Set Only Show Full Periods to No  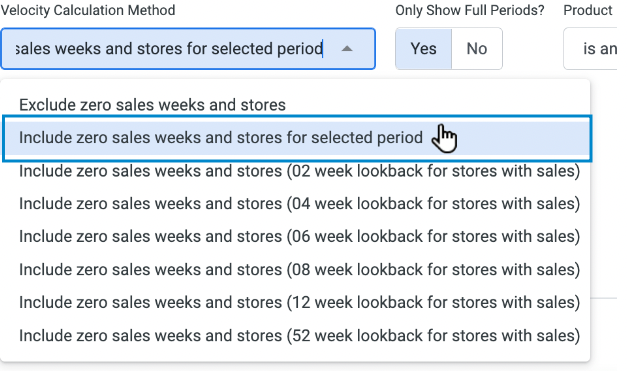click(x=477, y=49)
